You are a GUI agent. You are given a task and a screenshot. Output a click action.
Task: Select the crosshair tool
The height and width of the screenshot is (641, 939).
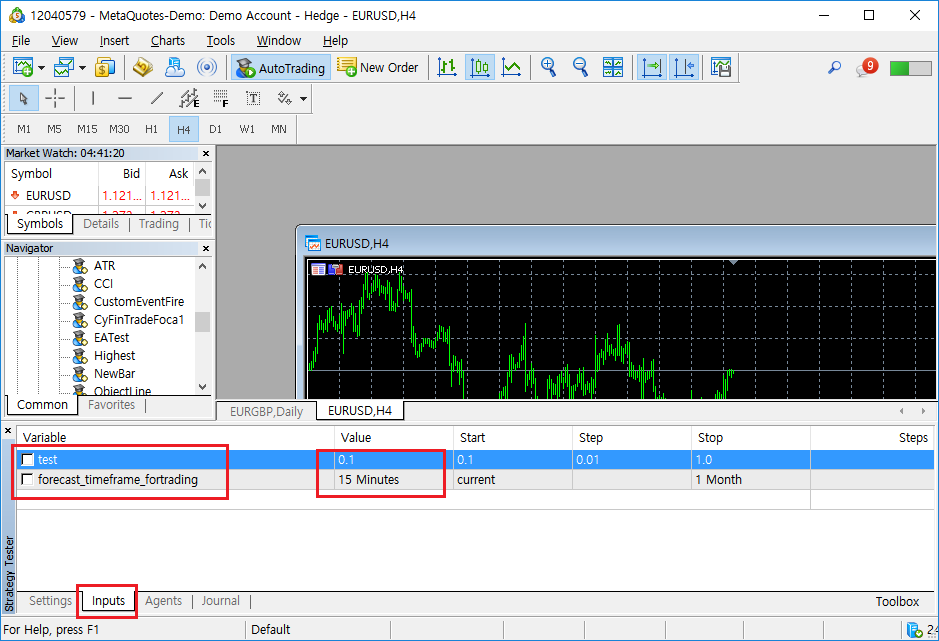tap(55, 98)
